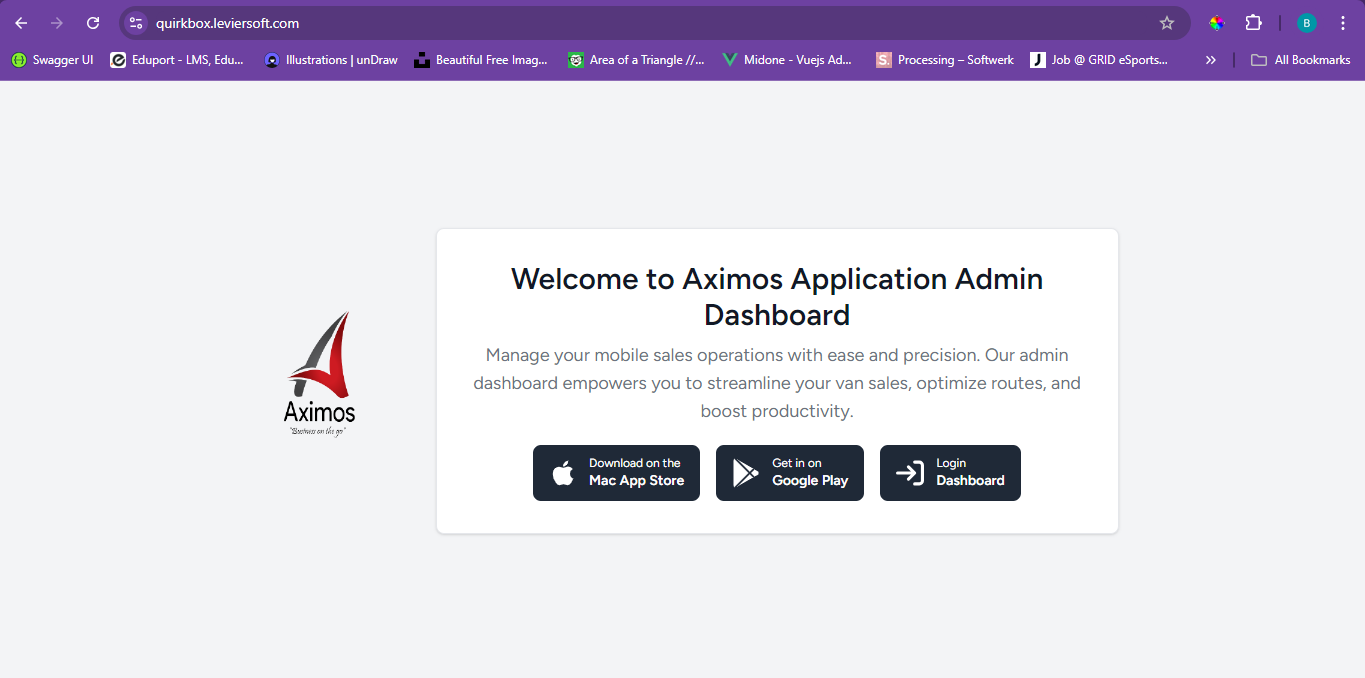1365x678 pixels.
Task: Go back to the previous page
Action: (x=21, y=23)
